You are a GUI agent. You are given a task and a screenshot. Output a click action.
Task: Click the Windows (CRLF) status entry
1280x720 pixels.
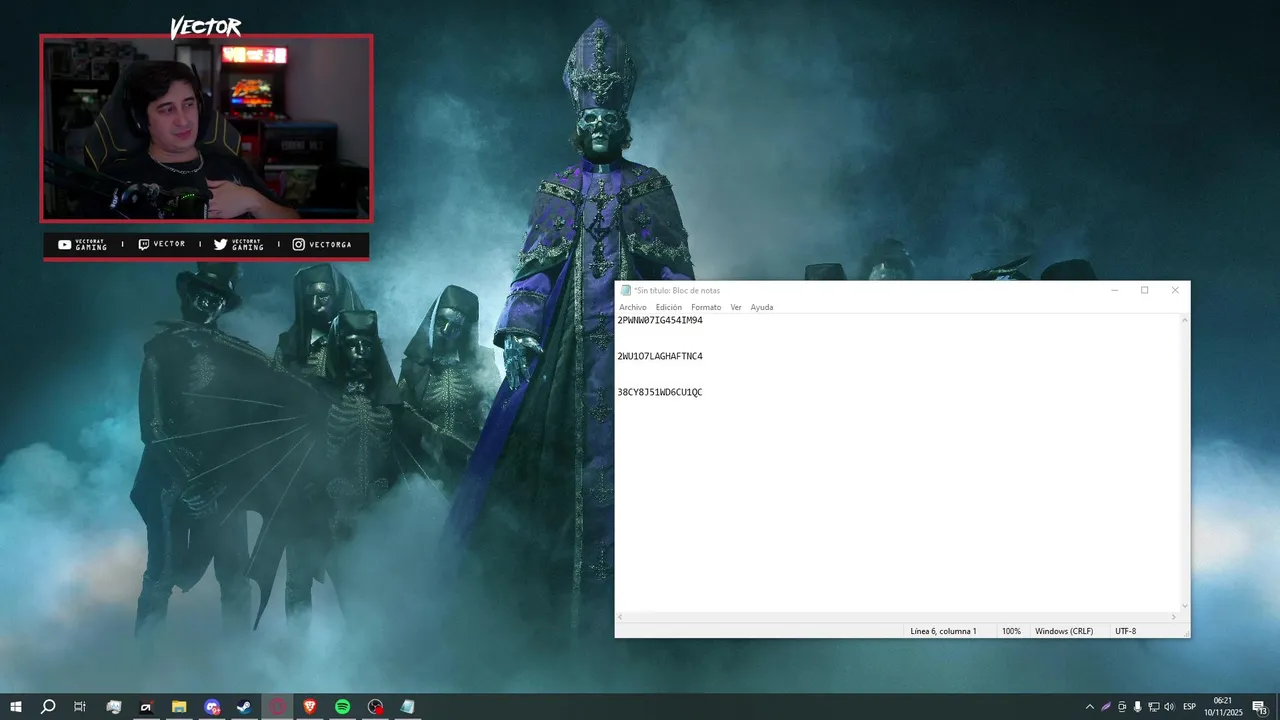[1064, 631]
